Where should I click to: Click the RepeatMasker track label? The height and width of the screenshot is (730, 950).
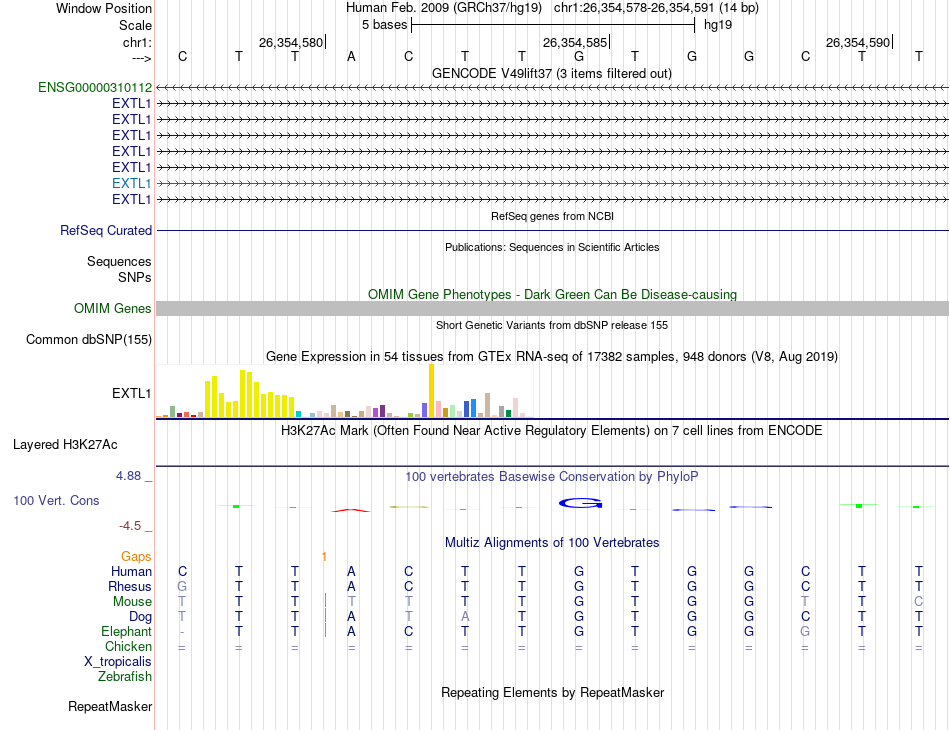click(x=110, y=707)
